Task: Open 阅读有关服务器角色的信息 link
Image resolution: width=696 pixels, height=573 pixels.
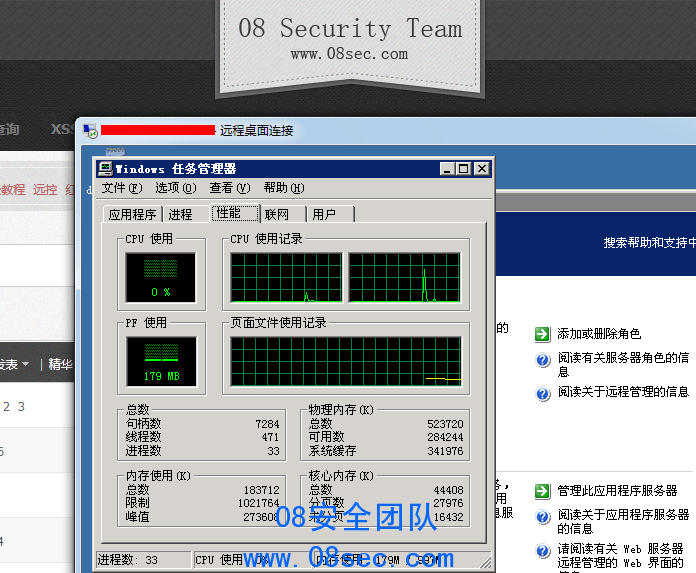Action: pyautogui.click(x=623, y=364)
